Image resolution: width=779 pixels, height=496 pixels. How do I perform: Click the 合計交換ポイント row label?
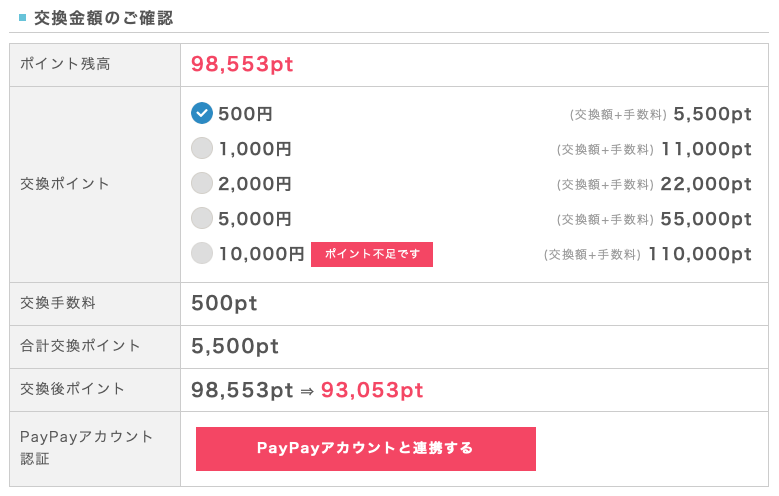click(80, 346)
